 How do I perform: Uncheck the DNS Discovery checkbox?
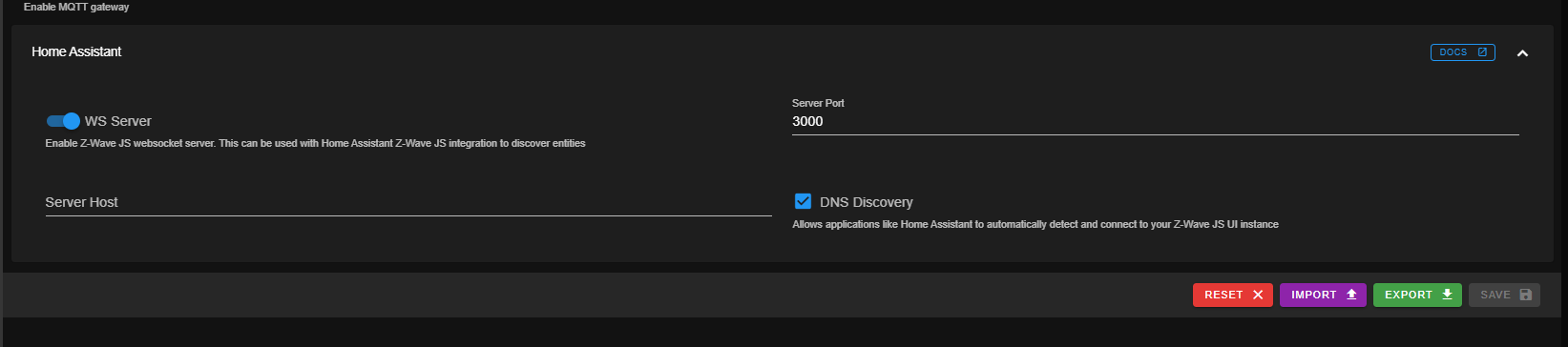(803, 201)
